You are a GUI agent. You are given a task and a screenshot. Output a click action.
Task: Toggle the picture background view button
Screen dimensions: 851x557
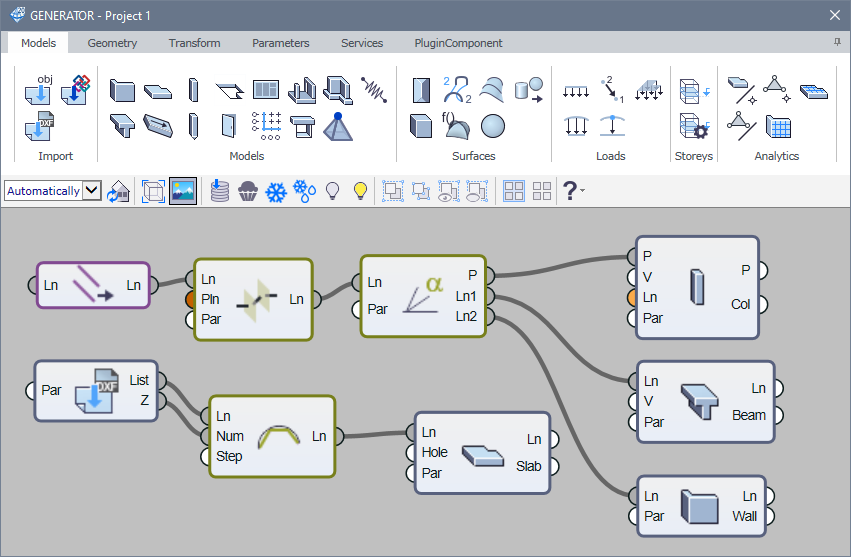(x=182, y=191)
